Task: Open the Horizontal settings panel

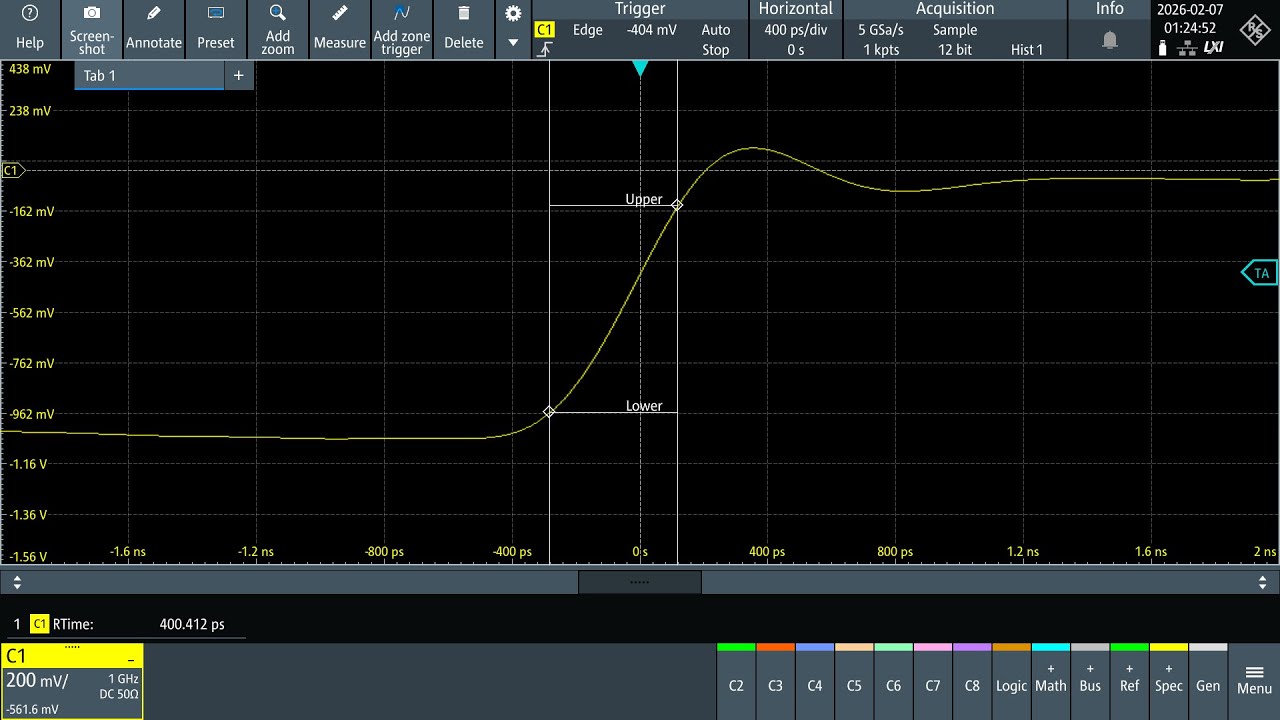Action: (x=795, y=9)
